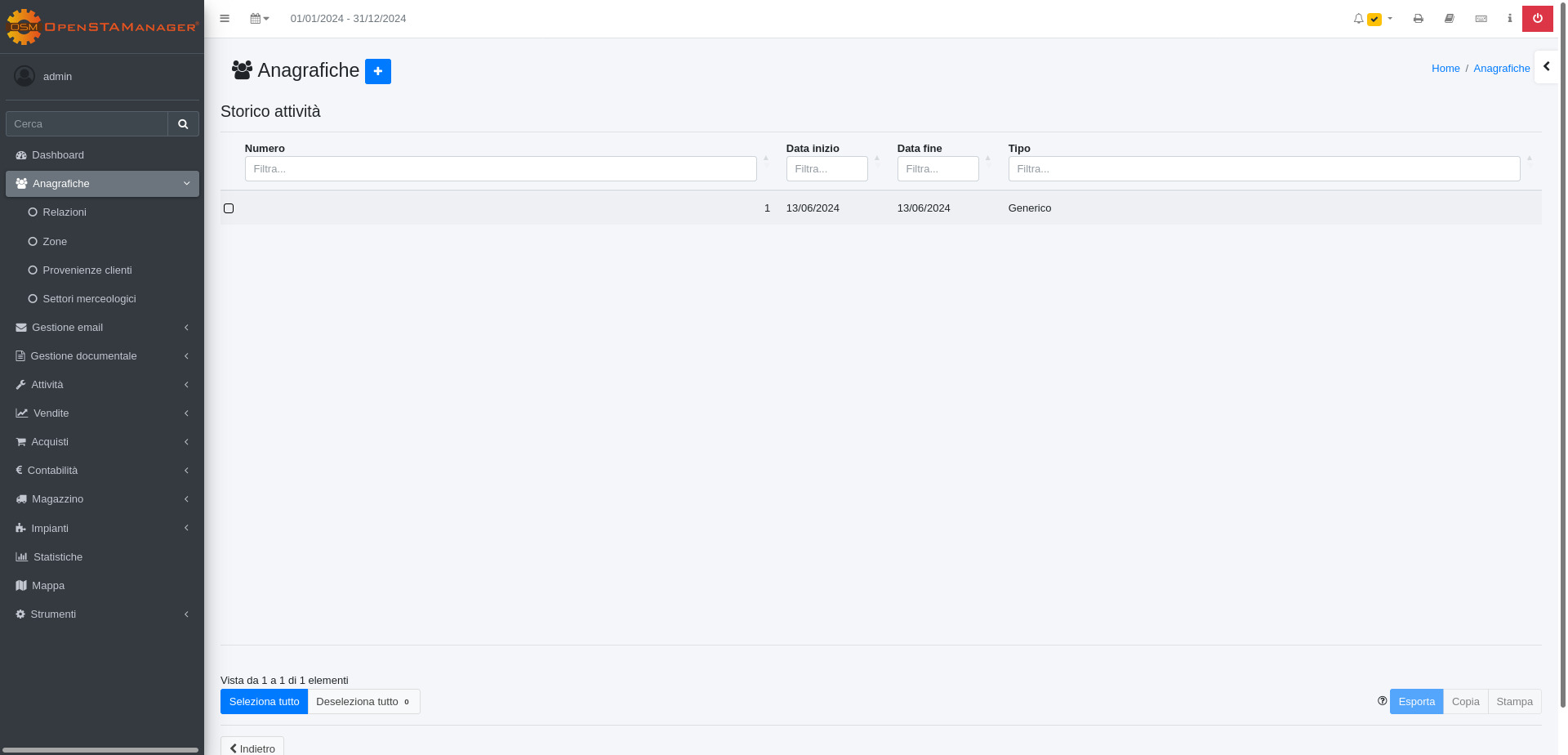Click the Esporta button

tap(1417, 702)
